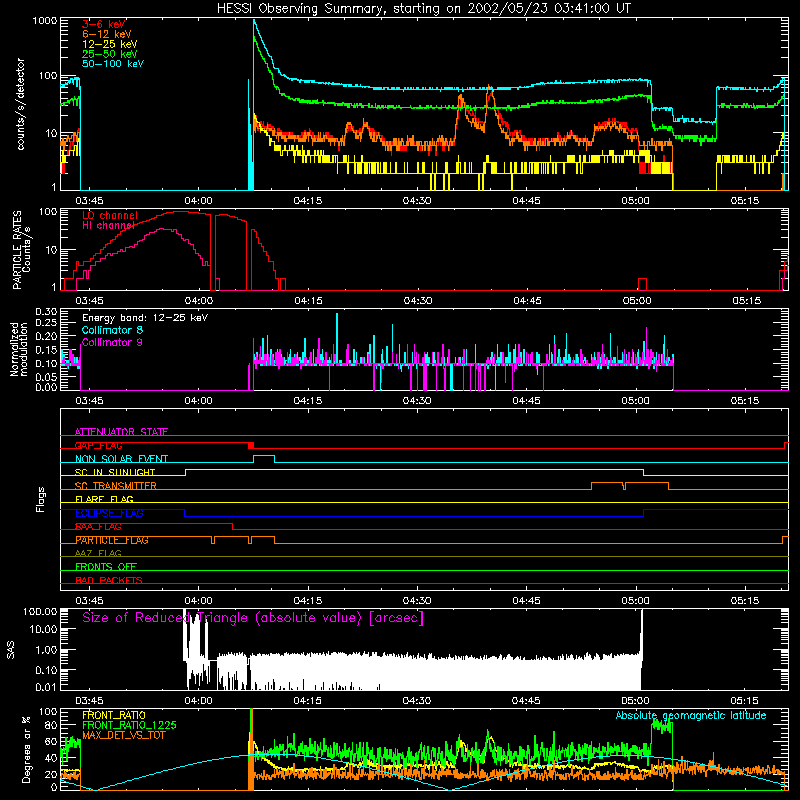Image resolution: width=800 pixels, height=800 pixels.
Task: Click the SAA_FLAG label
Action: [98, 527]
